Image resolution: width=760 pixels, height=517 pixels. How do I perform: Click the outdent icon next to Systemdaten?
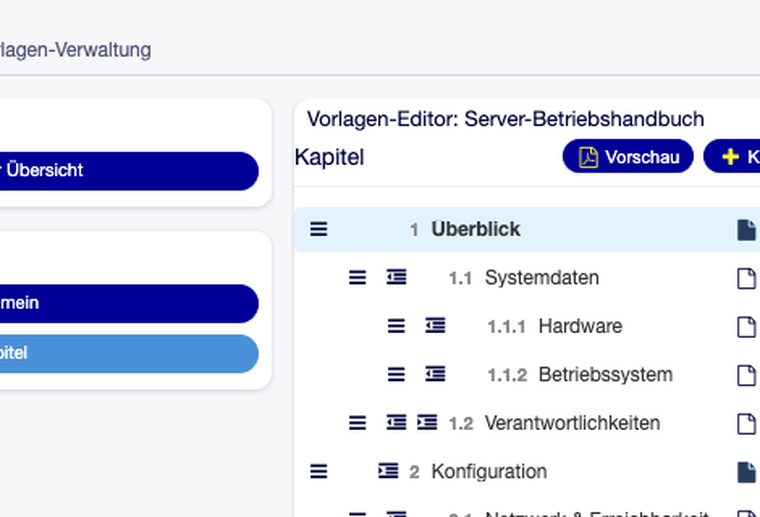coord(396,277)
